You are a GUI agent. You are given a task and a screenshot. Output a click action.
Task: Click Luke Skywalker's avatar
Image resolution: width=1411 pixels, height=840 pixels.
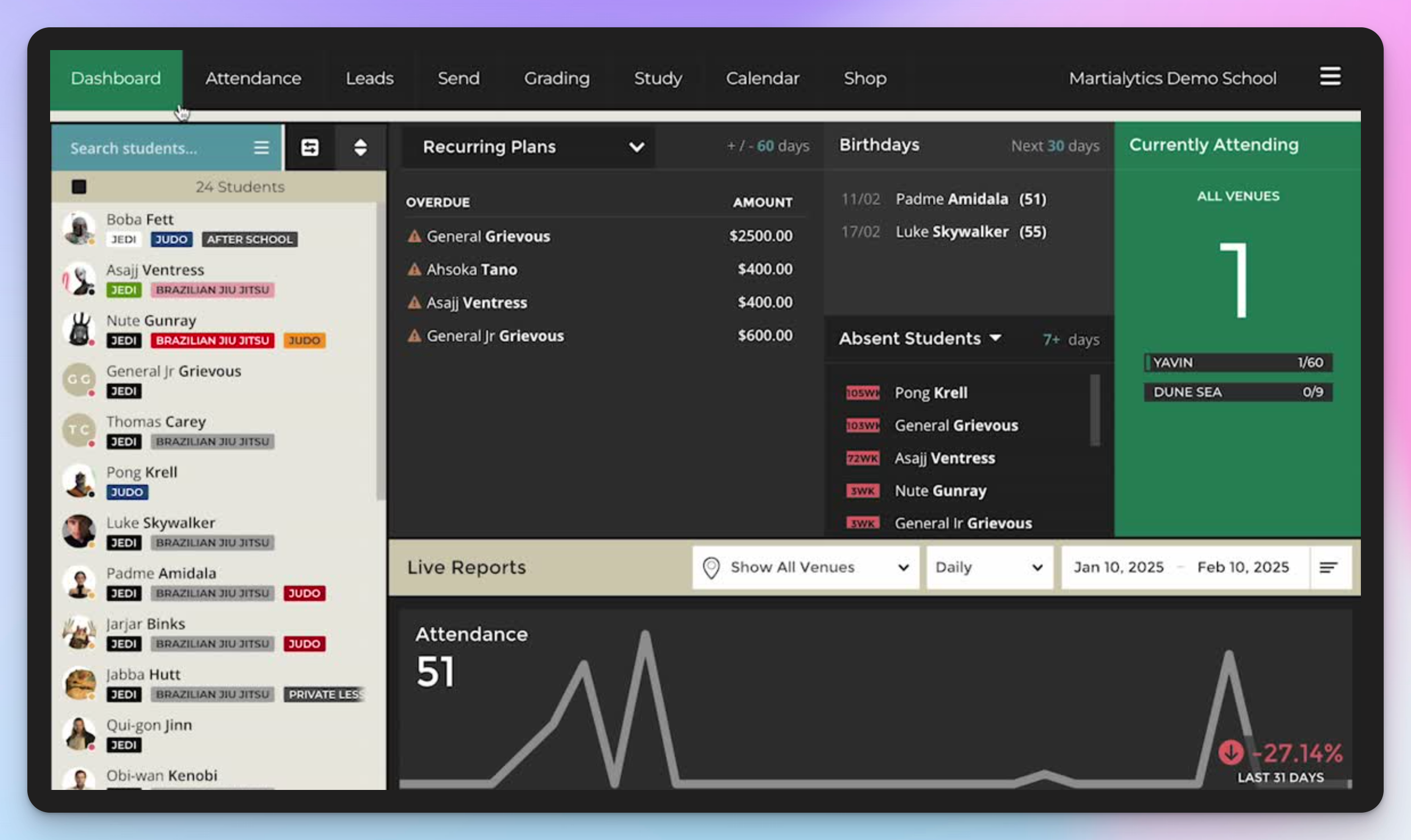(x=79, y=532)
